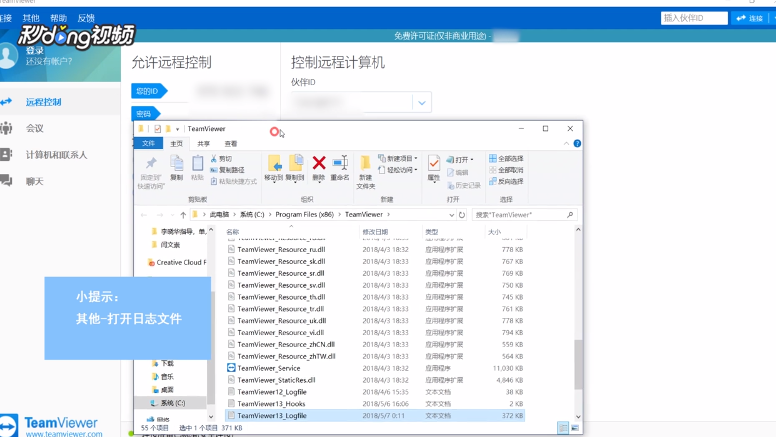The width and height of the screenshot is (776, 437).
Task: Click the 插入伙伴ID input field
Action: (x=694, y=18)
